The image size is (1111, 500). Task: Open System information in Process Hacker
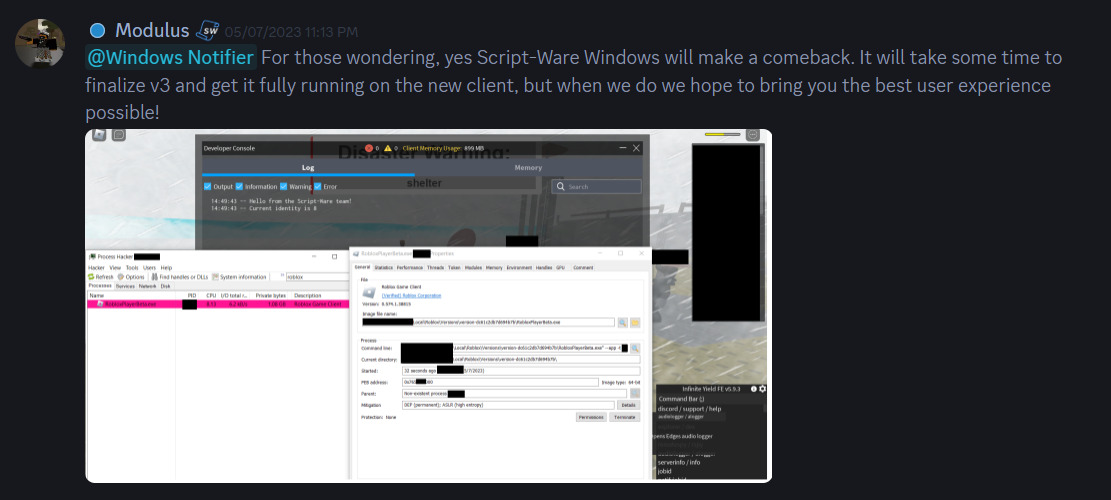pos(239,277)
